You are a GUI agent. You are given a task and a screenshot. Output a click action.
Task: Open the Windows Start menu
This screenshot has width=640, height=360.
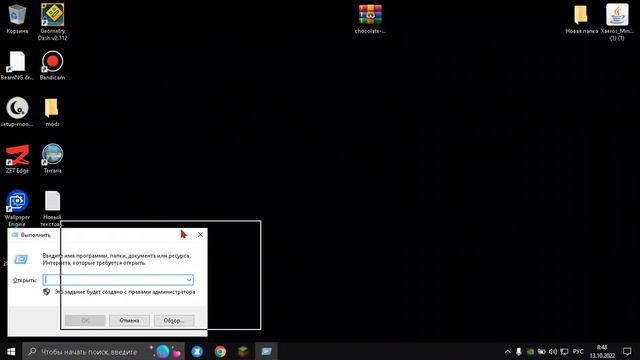click(x=11, y=351)
